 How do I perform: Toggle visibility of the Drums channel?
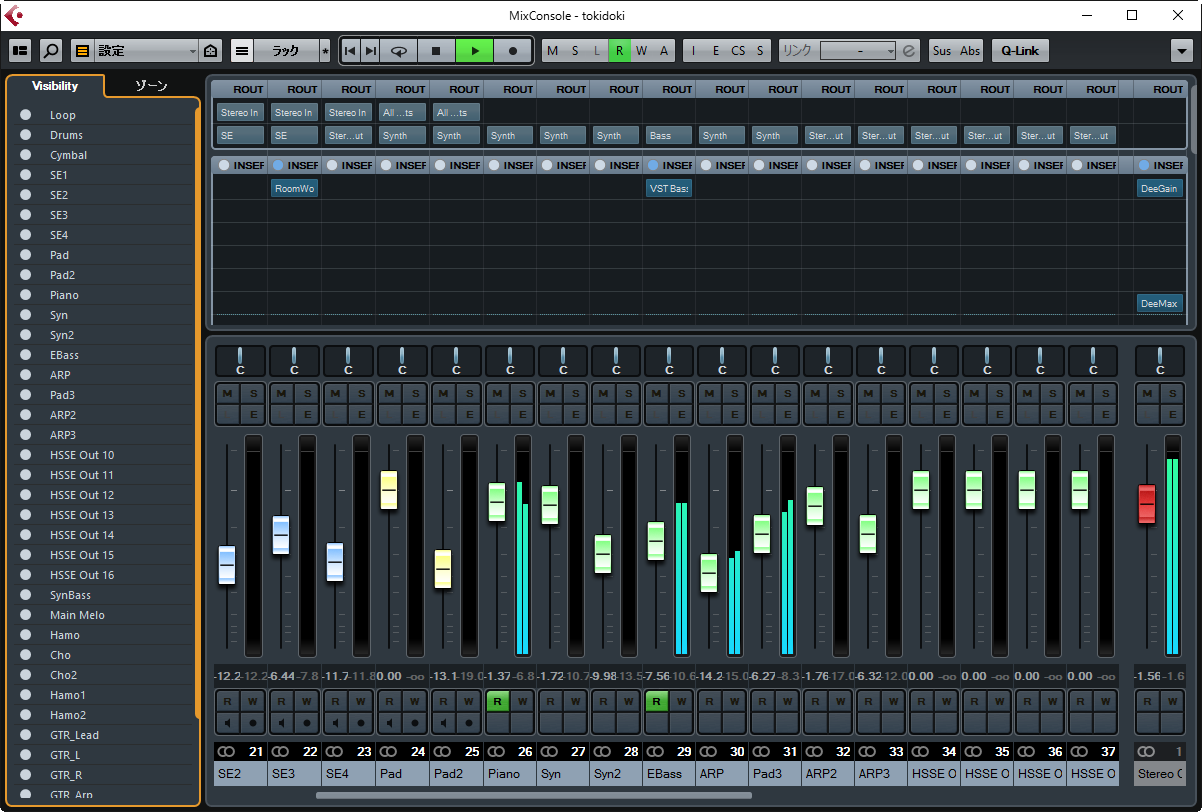point(25,135)
